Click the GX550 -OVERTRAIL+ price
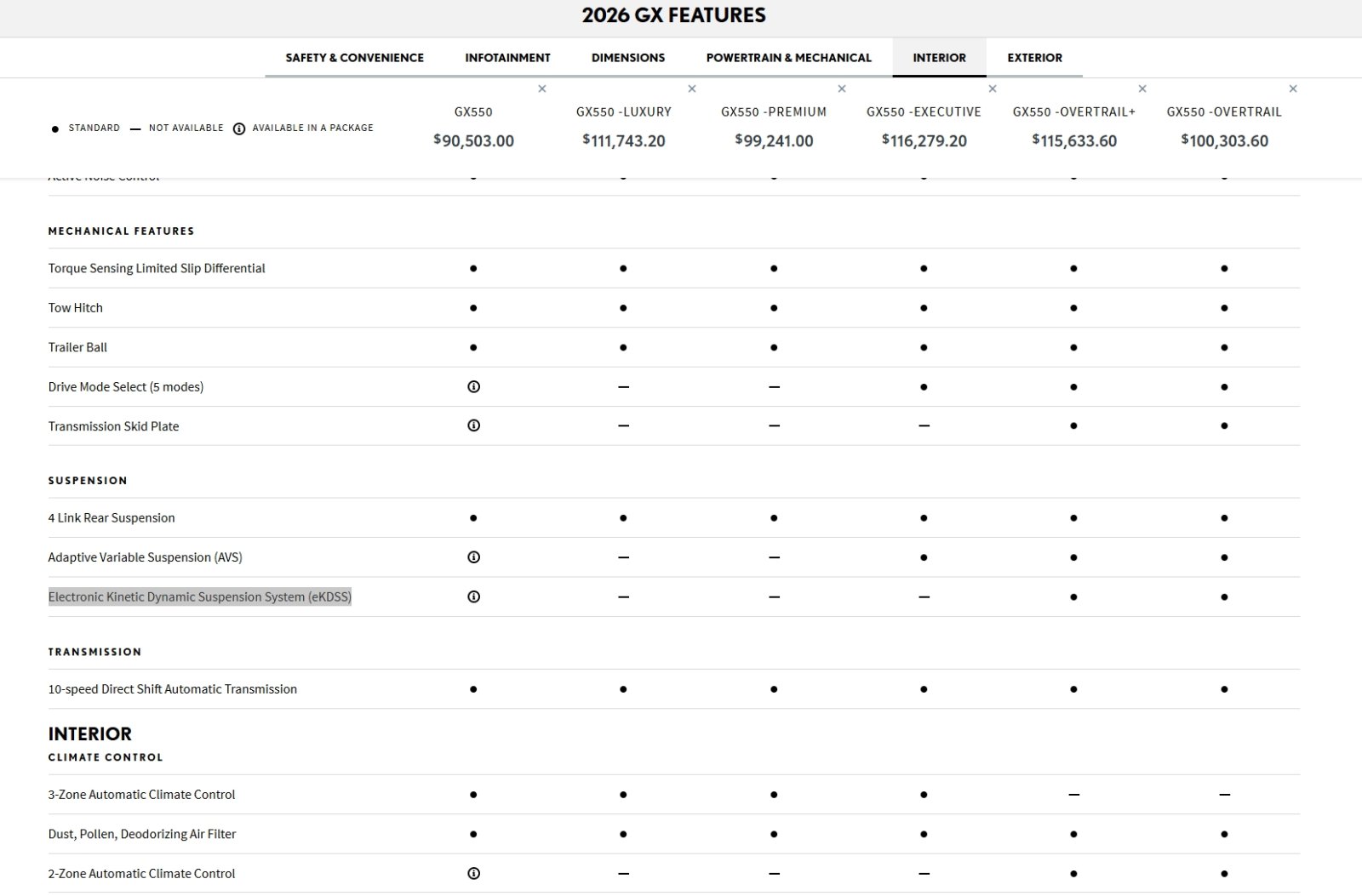 point(1074,141)
